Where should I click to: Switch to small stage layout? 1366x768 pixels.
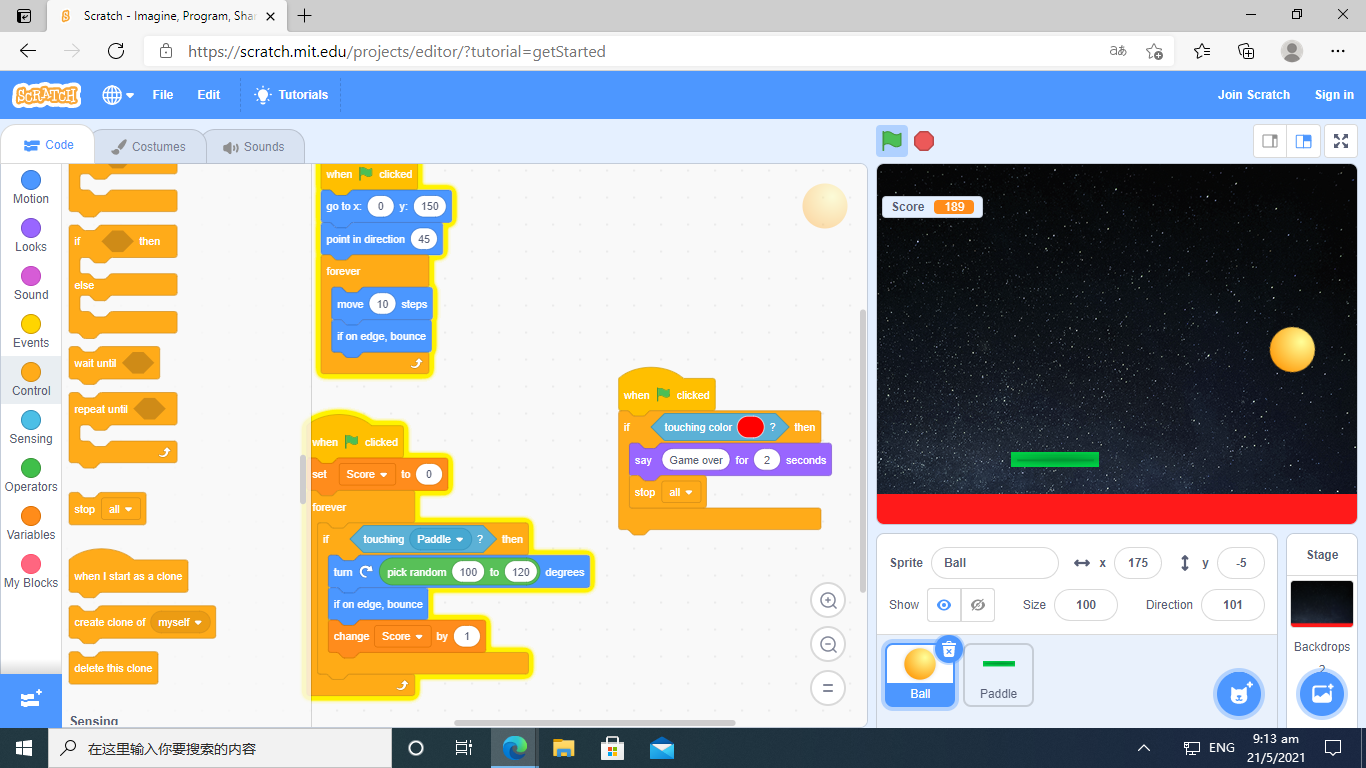tap(1270, 141)
